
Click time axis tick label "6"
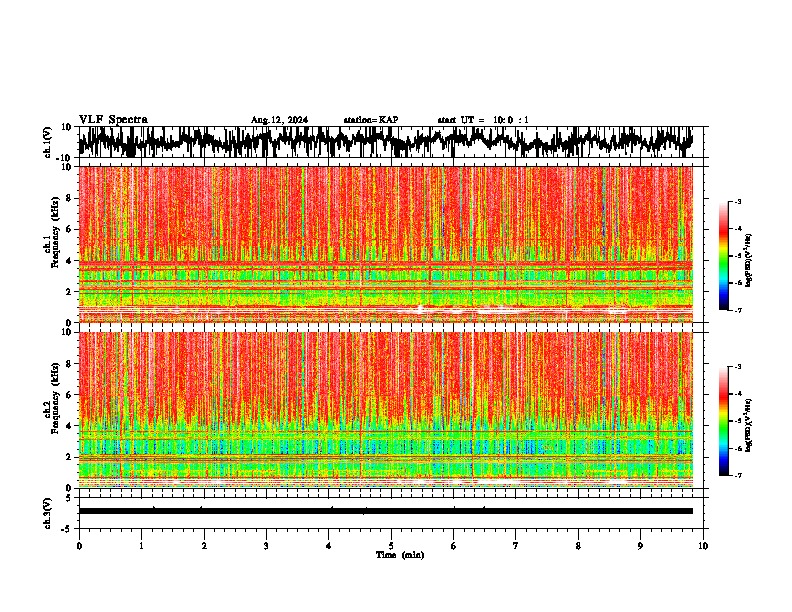454,546
